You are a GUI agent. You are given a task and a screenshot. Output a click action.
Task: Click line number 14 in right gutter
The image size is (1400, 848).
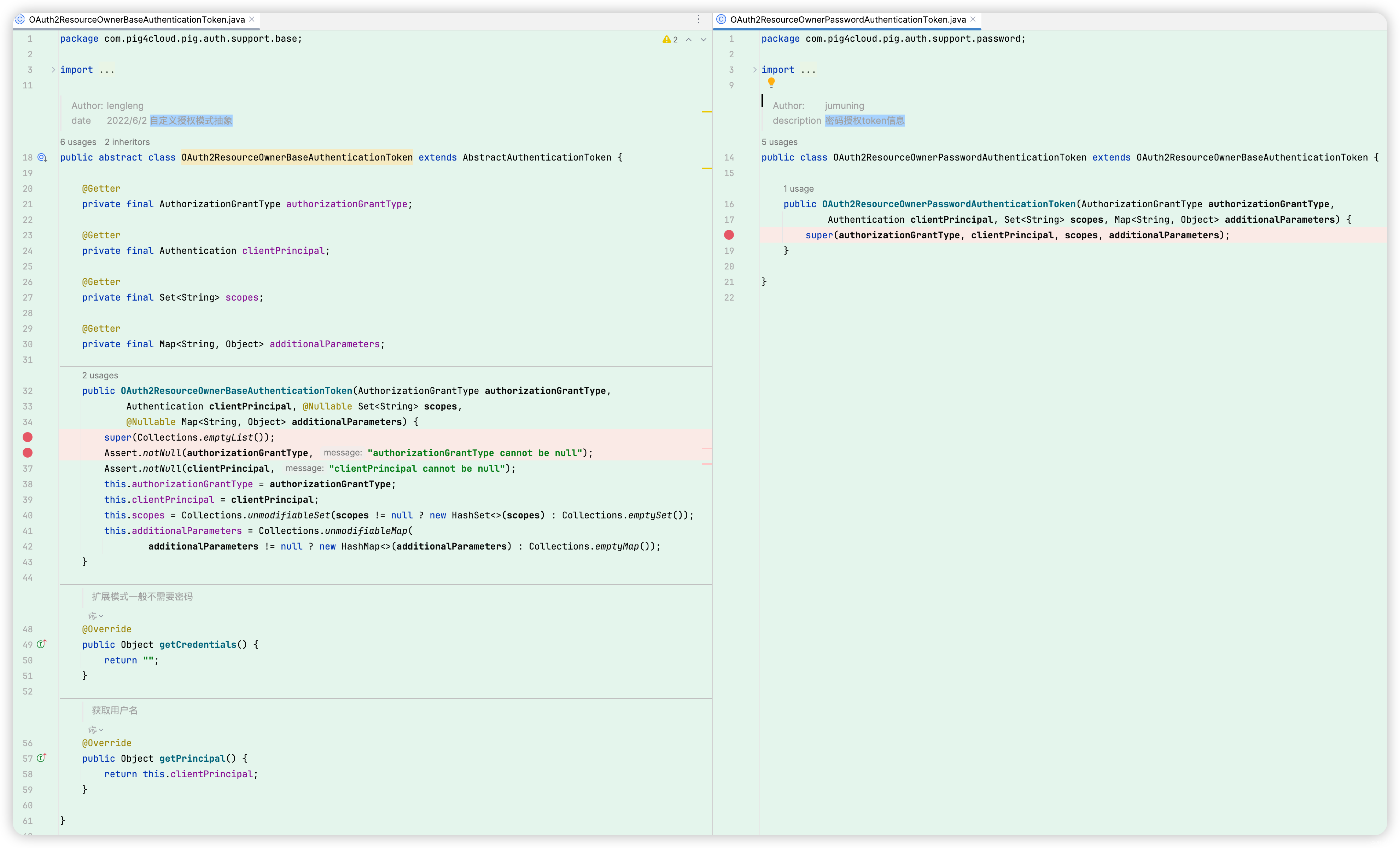[x=729, y=157]
